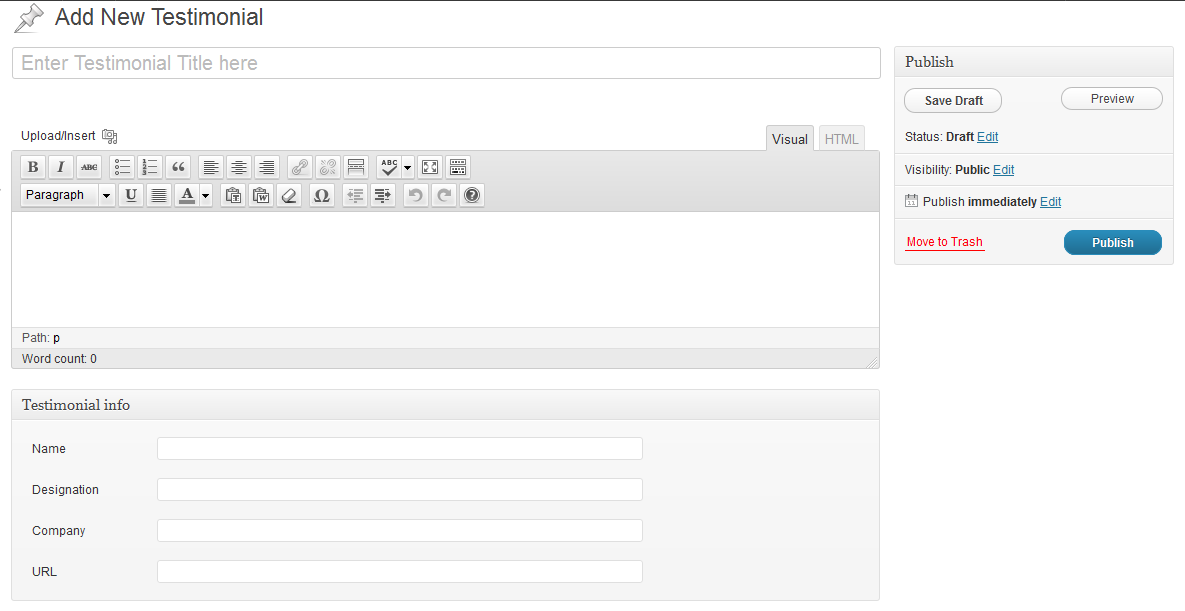Image resolution: width=1185 pixels, height=611 pixels.
Task: Open the Paragraph format dropdown
Action: (x=68, y=195)
